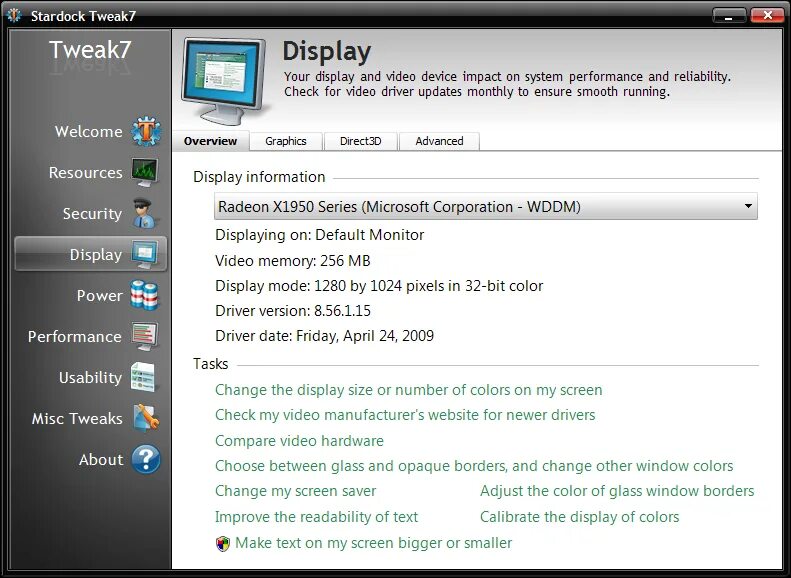Screen dimensions: 791x578
Task: Click the Stardock Tweak7 title bar icon
Action: click(x=14, y=16)
